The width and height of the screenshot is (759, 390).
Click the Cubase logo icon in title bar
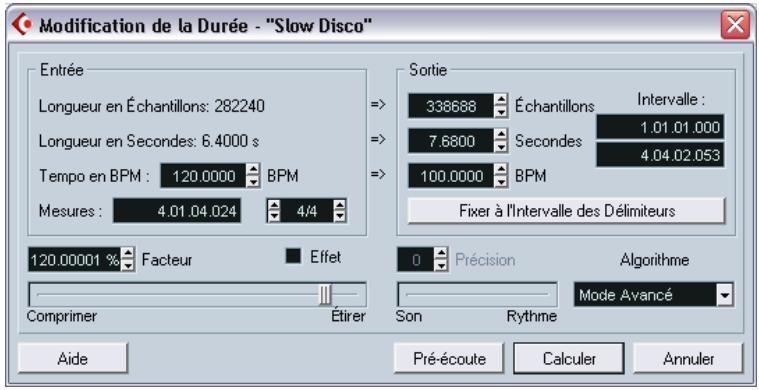click(x=21, y=24)
